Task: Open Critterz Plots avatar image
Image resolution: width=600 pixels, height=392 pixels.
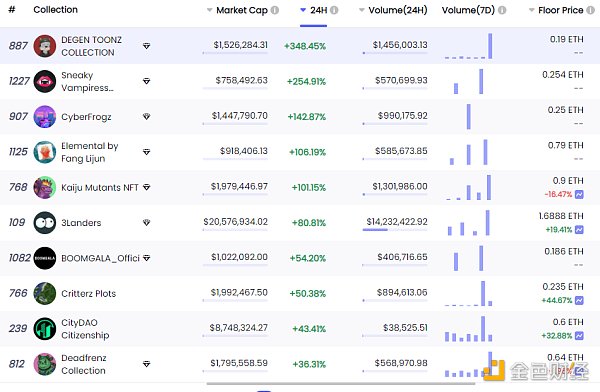Action: point(45,293)
